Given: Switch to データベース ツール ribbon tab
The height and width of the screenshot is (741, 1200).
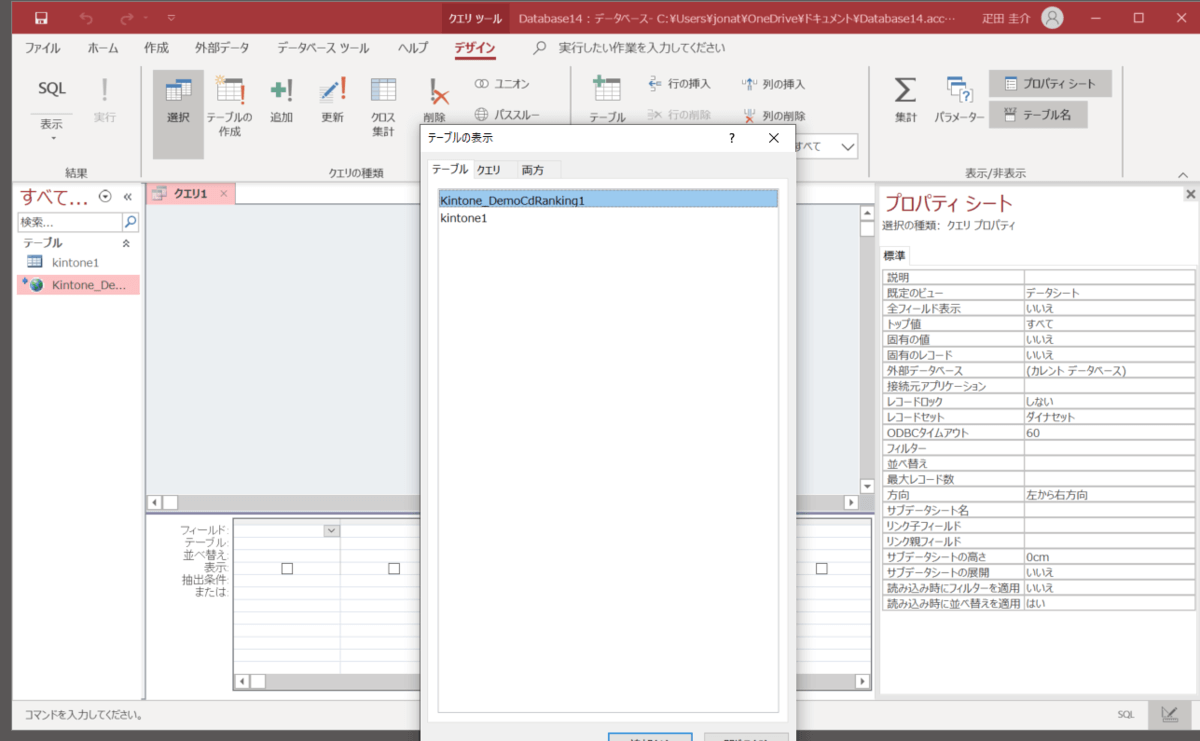Looking at the screenshot, I should click(323, 48).
